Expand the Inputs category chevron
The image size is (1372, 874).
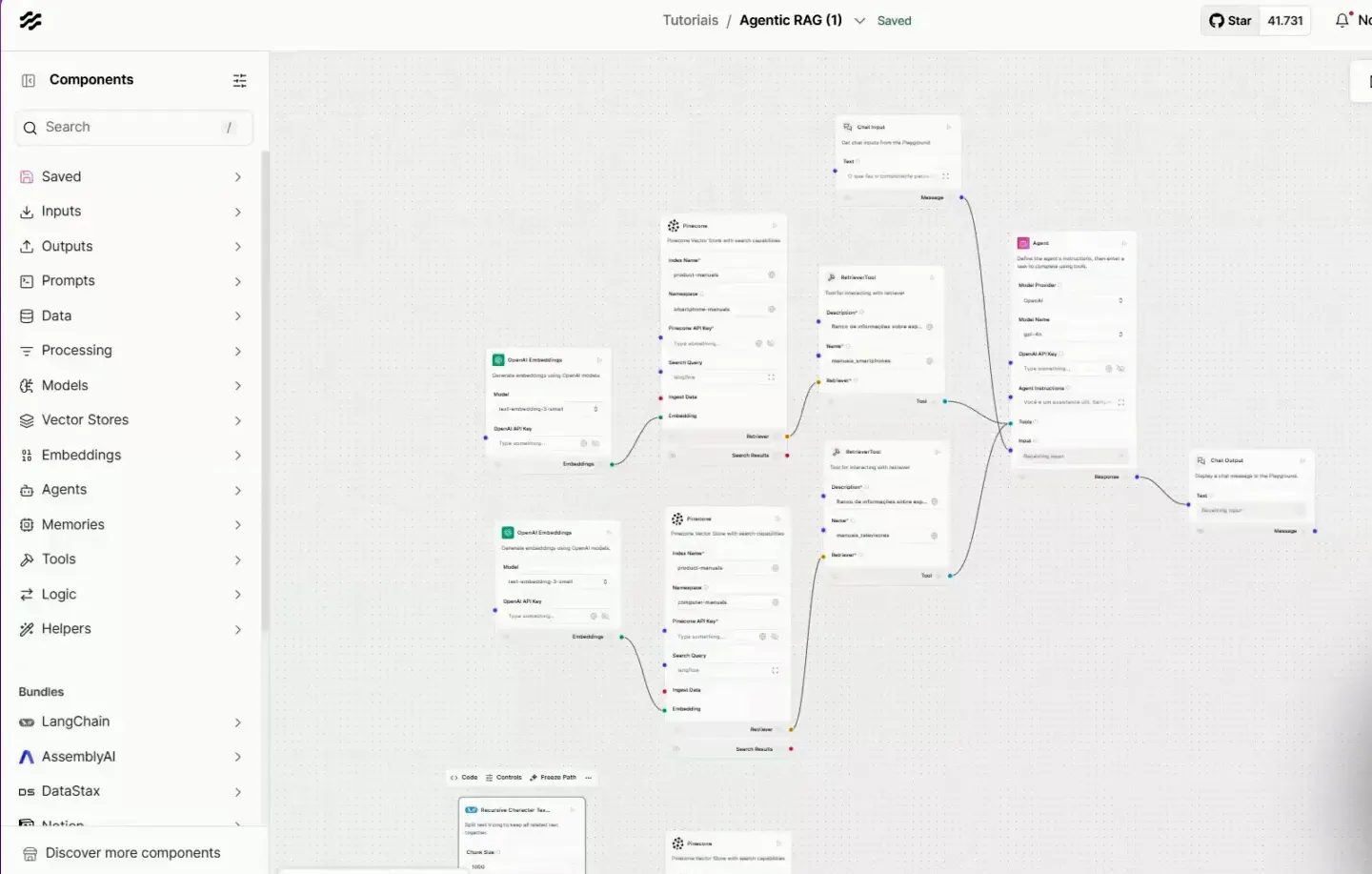tap(238, 212)
